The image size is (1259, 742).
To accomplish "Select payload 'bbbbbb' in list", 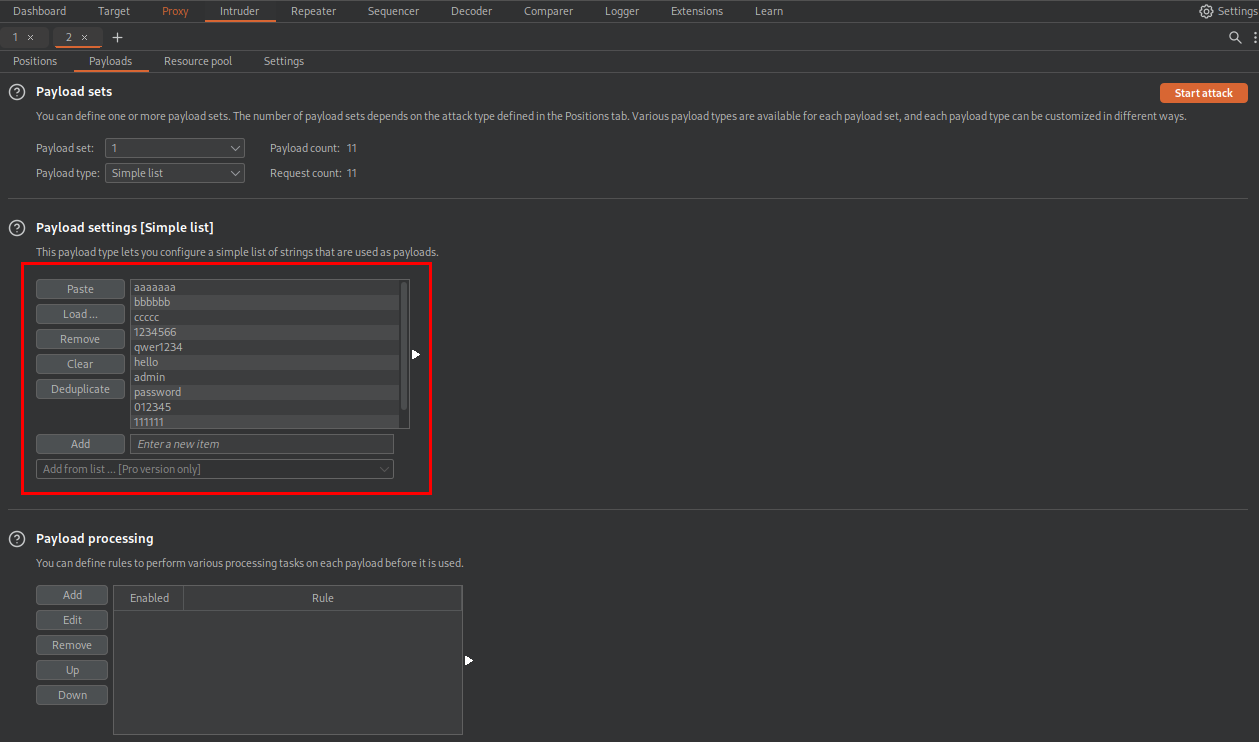I will coord(265,302).
